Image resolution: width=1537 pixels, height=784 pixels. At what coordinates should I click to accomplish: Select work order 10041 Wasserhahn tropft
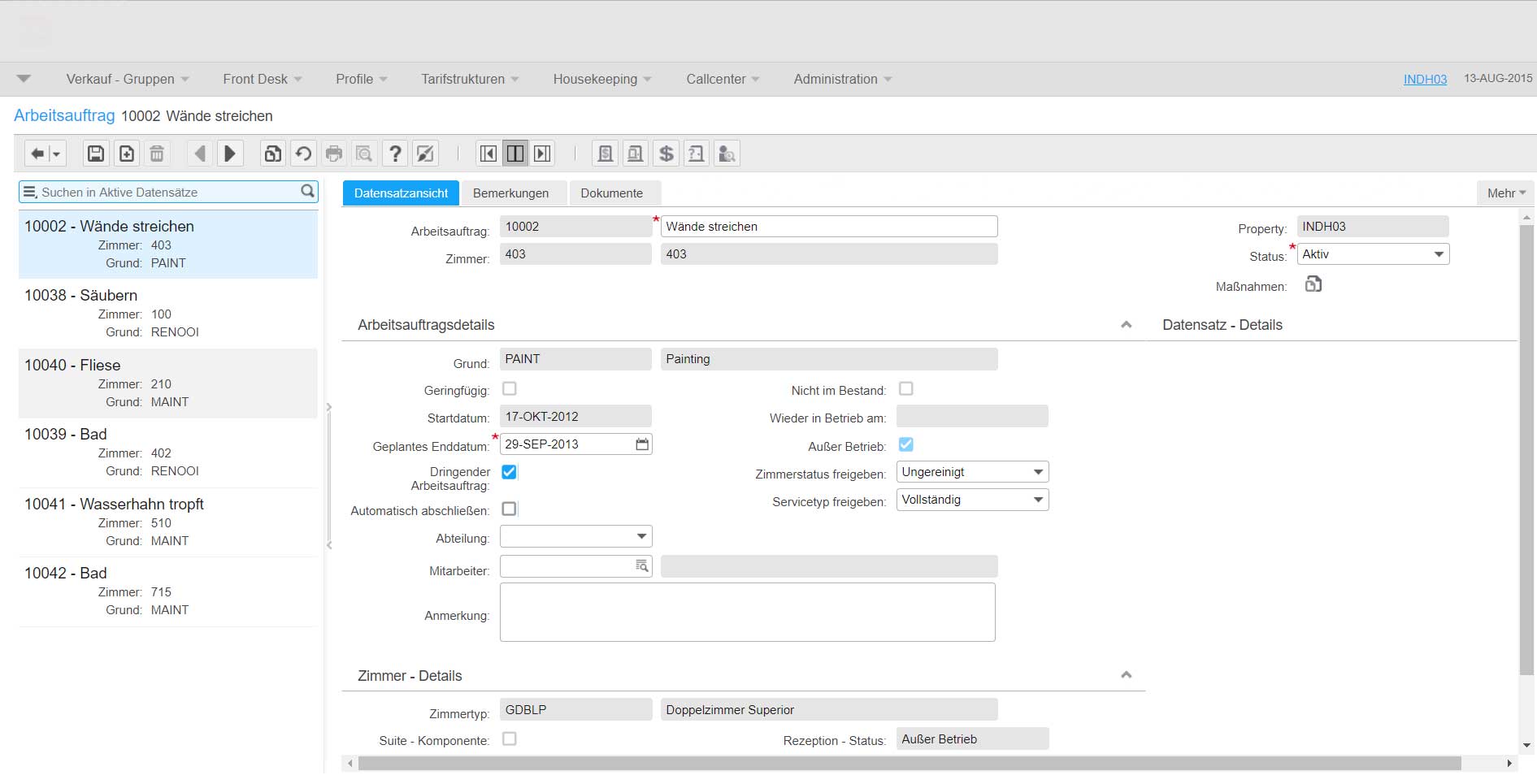tap(114, 505)
